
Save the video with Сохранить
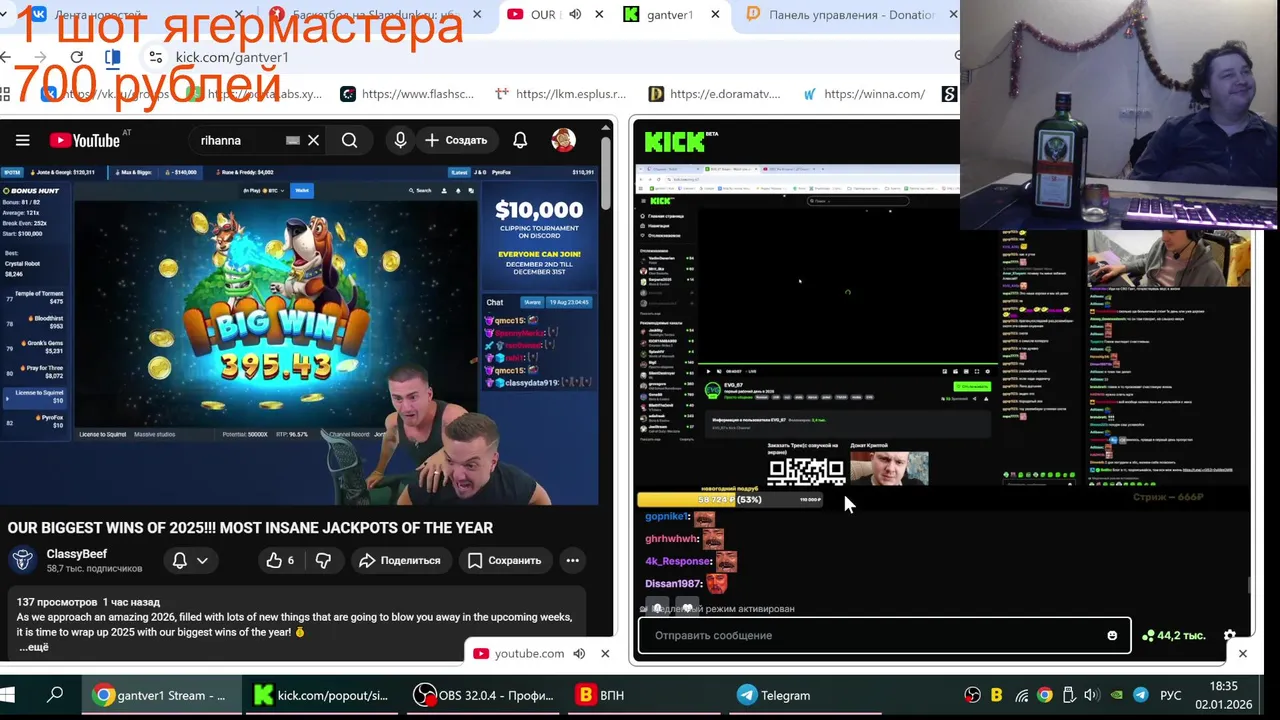(504, 560)
